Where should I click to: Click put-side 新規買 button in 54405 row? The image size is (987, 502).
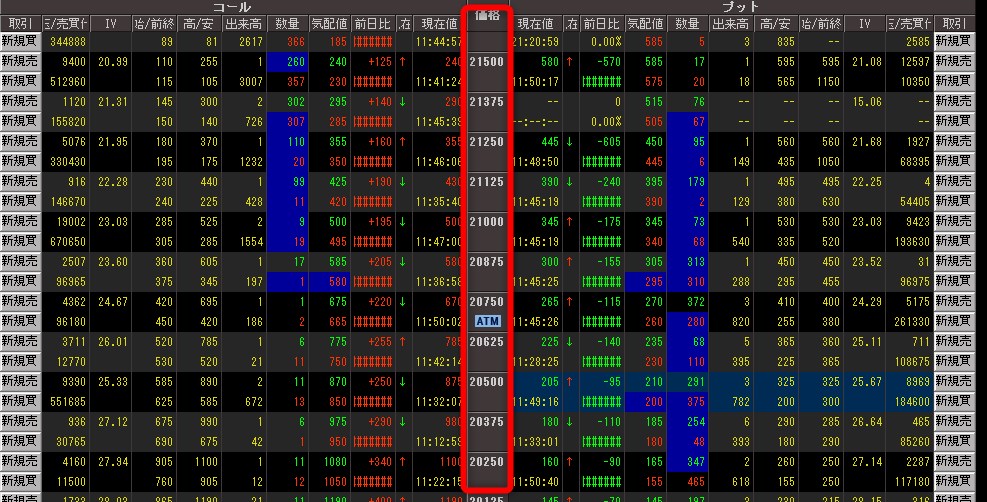[954, 201]
